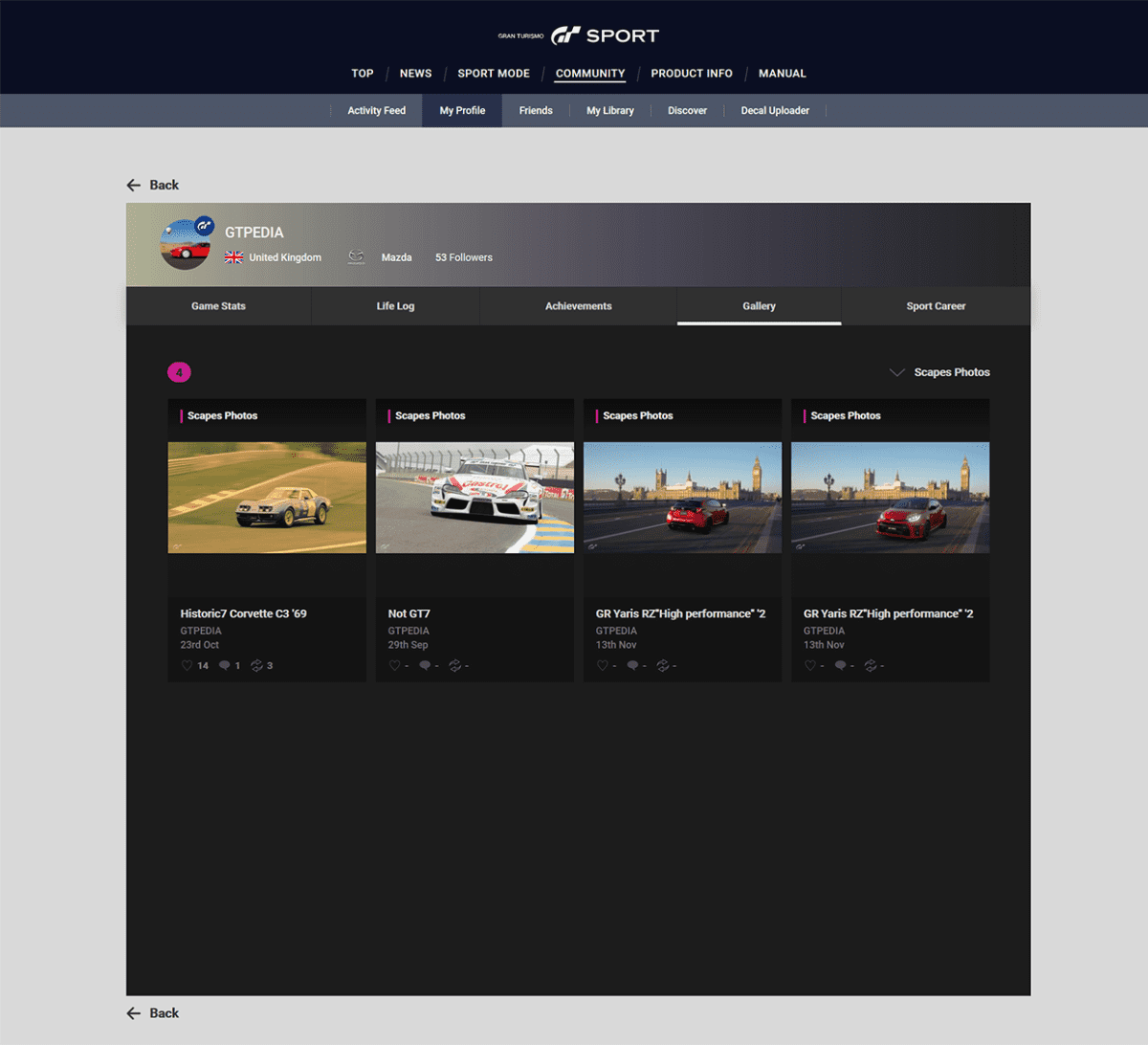The width and height of the screenshot is (1148, 1045).
Task: Open the PRODUCT INFO menu item
Action: [692, 74]
